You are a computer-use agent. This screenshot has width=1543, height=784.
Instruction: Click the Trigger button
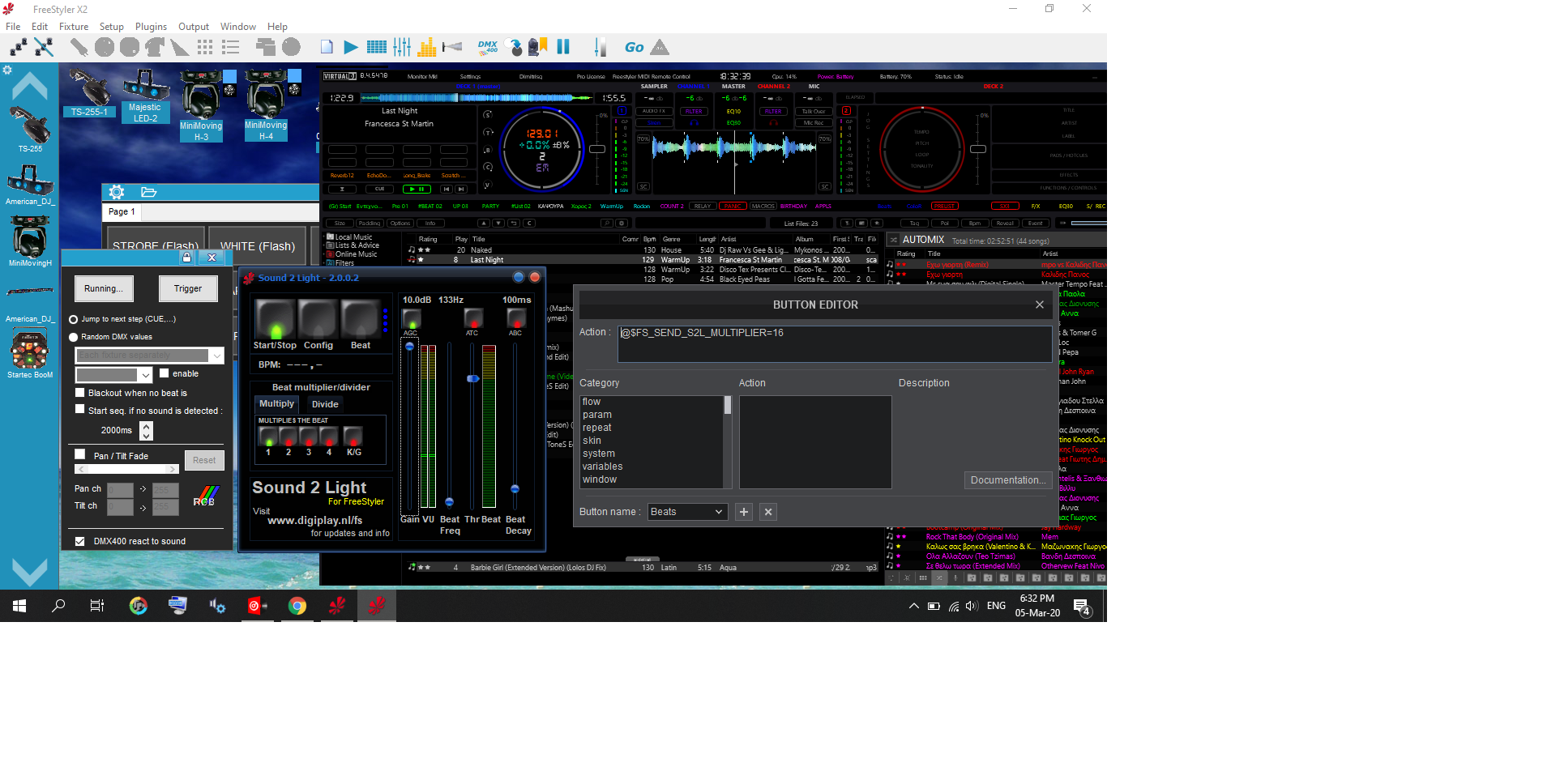coord(187,288)
